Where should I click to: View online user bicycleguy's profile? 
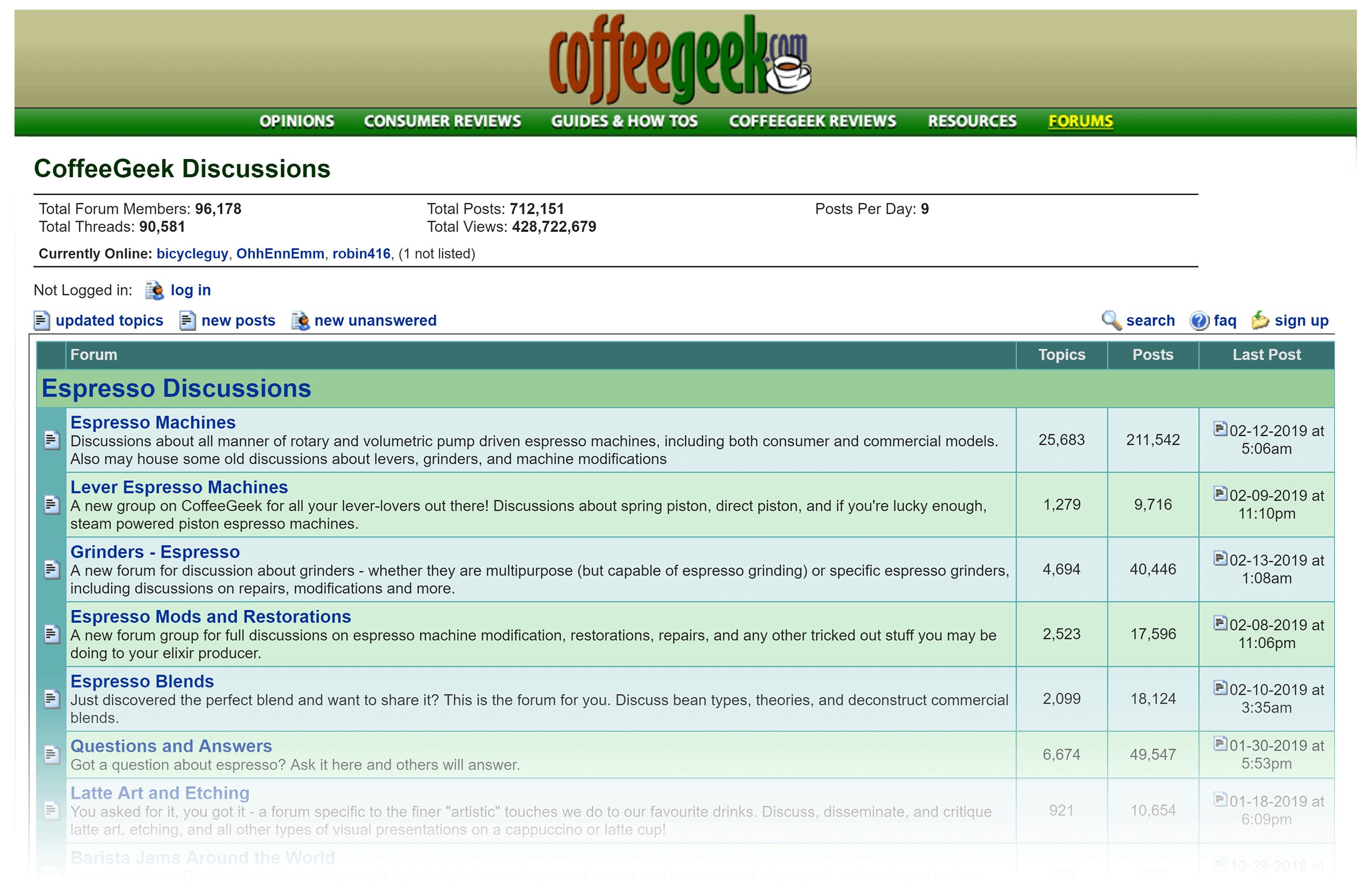pyautogui.click(x=193, y=254)
